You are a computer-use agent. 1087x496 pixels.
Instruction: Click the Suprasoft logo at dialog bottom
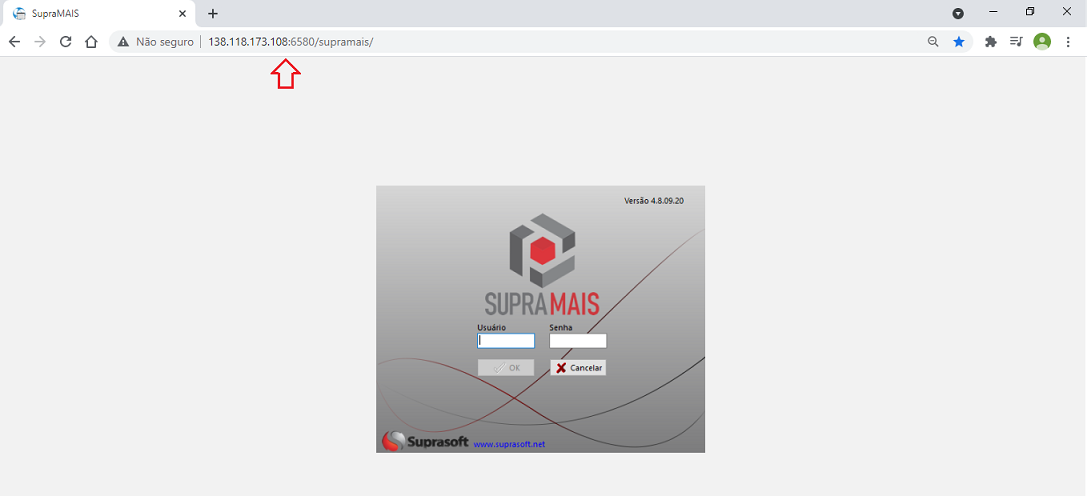tap(426, 441)
